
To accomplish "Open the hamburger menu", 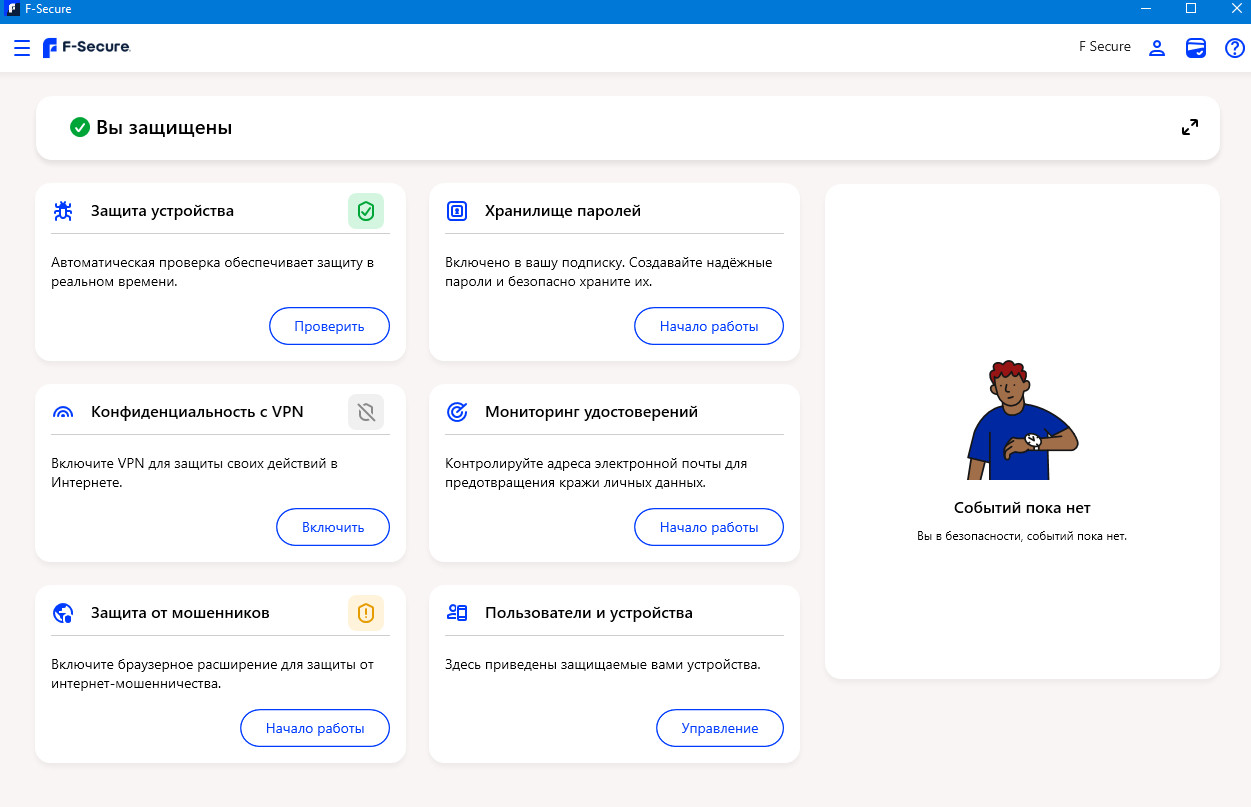I will coord(22,47).
